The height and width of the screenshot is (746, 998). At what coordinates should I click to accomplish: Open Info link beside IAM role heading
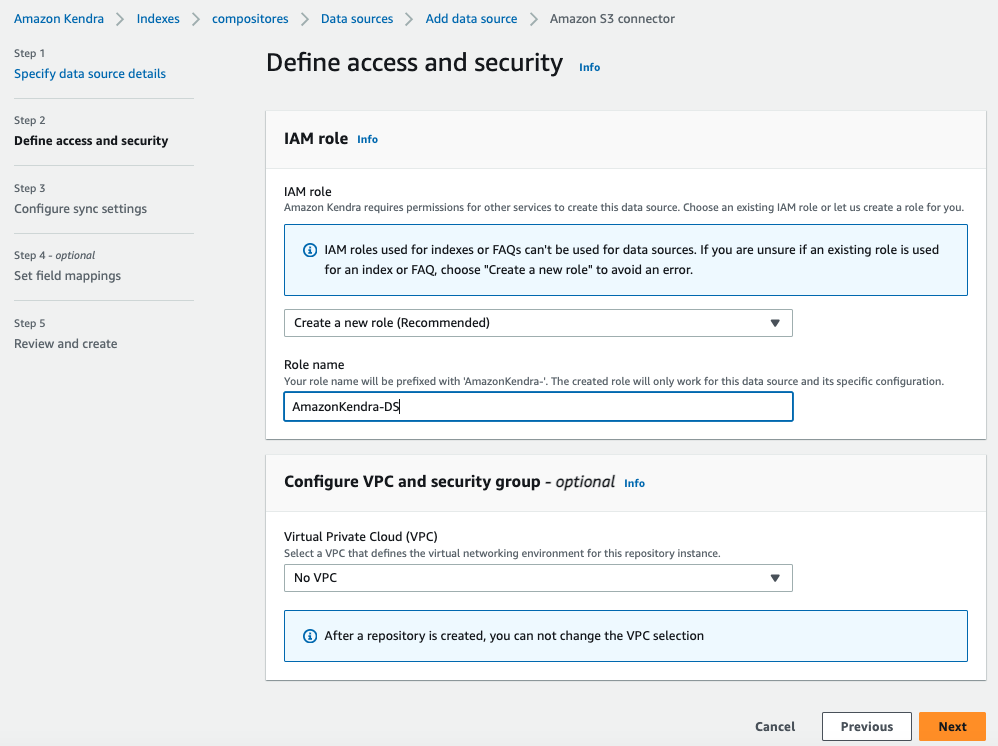pos(367,139)
